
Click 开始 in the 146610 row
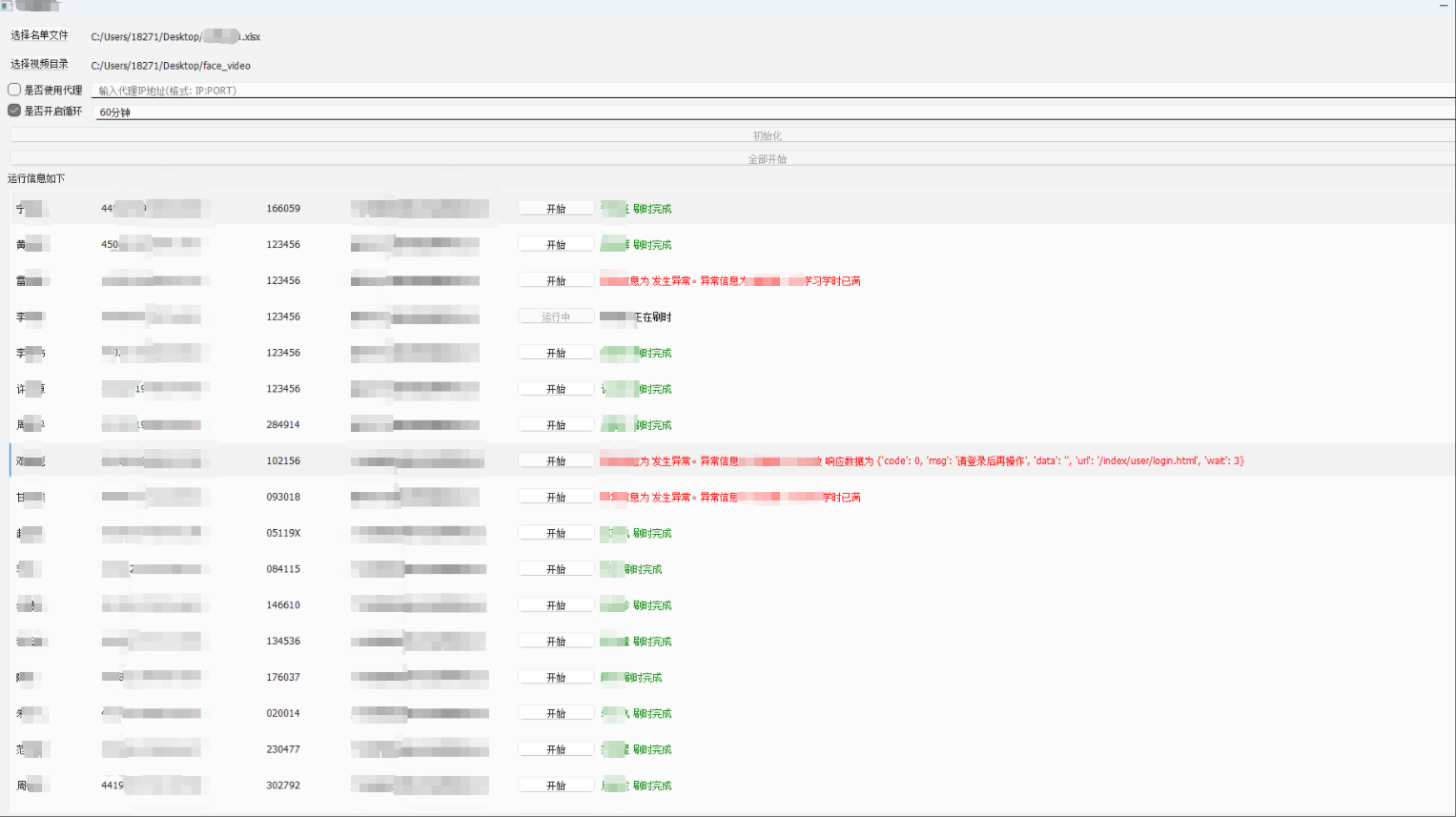click(x=556, y=605)
